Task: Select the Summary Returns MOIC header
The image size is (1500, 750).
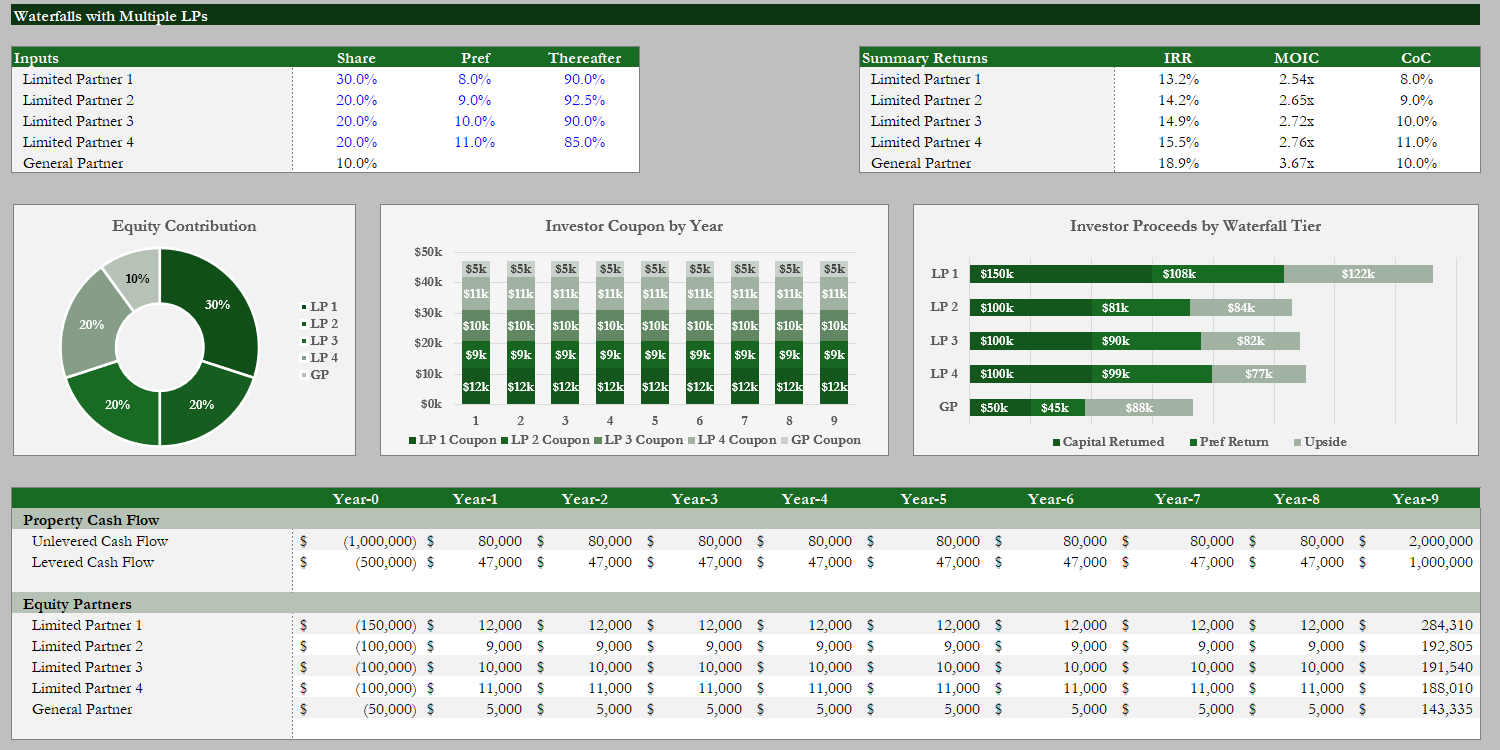Action: coord(1296,58)
